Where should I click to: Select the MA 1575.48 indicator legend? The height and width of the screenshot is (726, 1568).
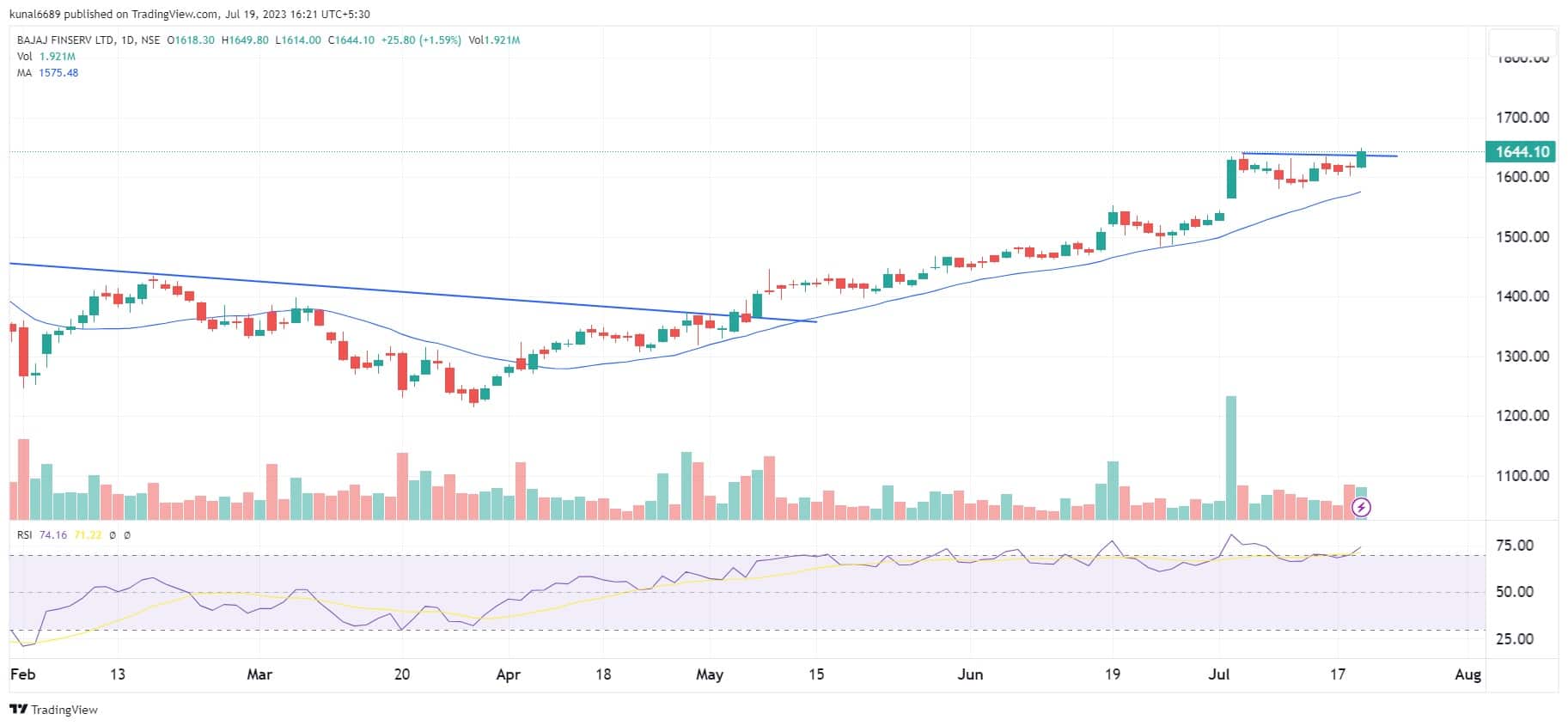(47, 73)
